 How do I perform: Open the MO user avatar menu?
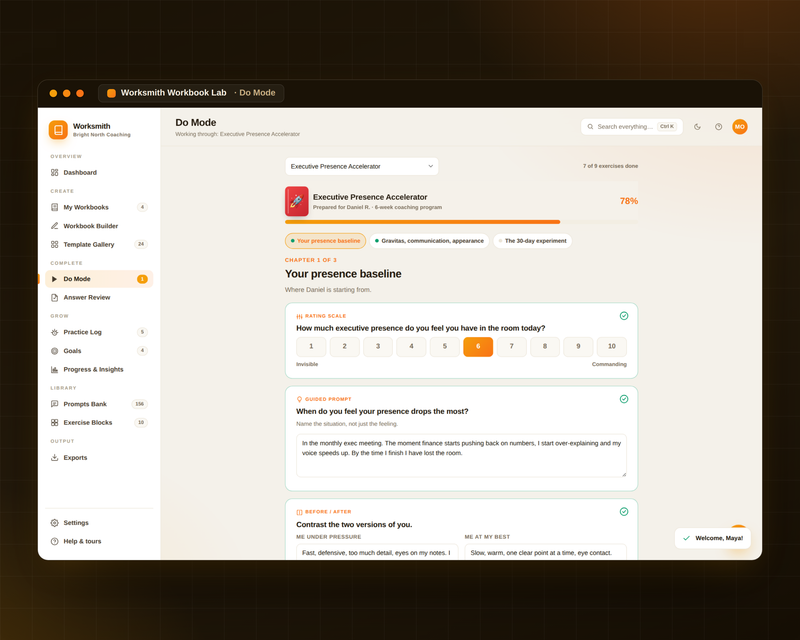pyautogui.click(x=740, y=127)
